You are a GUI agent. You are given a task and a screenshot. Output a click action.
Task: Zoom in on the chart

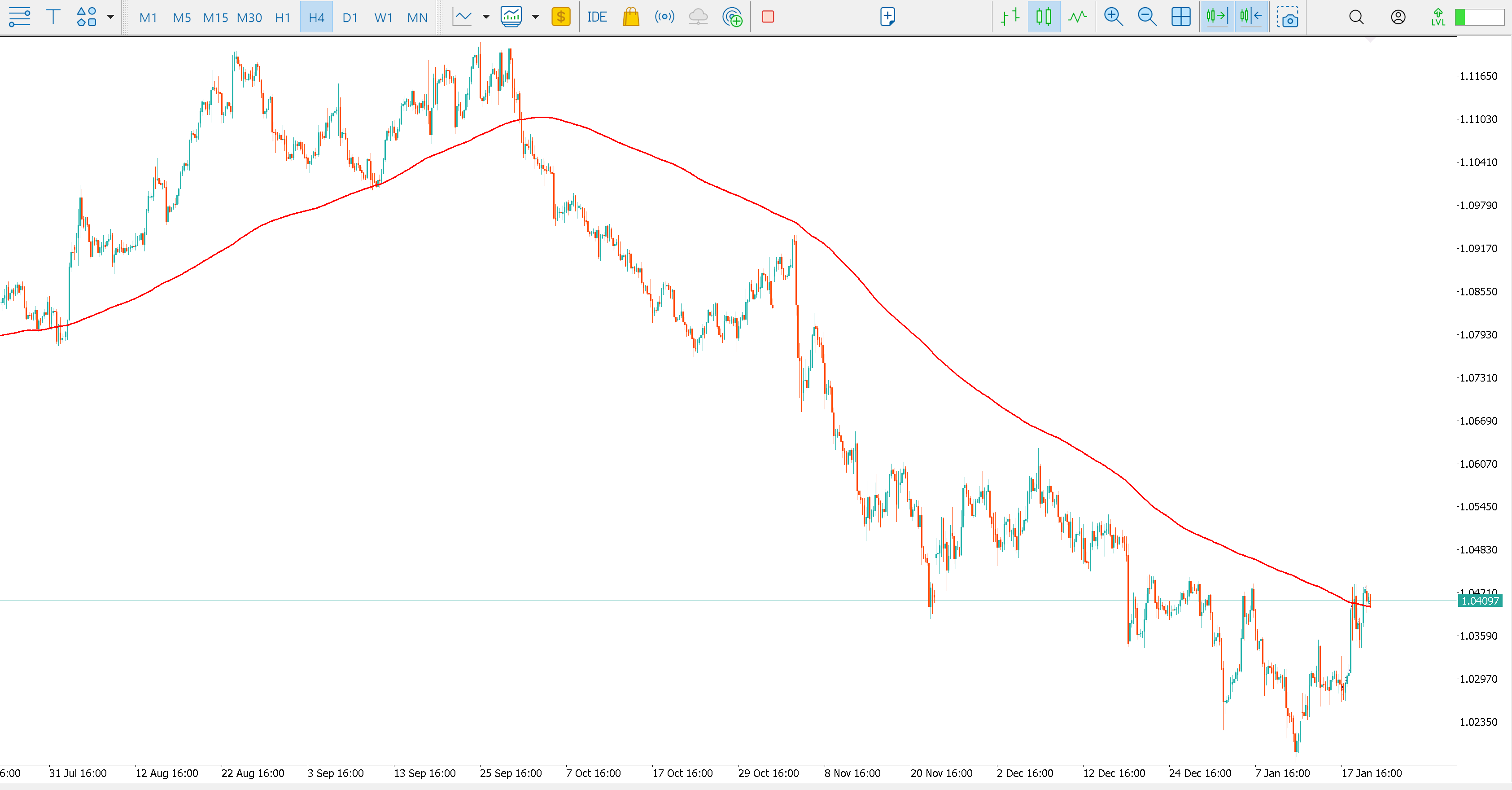tap(1114, 17)
